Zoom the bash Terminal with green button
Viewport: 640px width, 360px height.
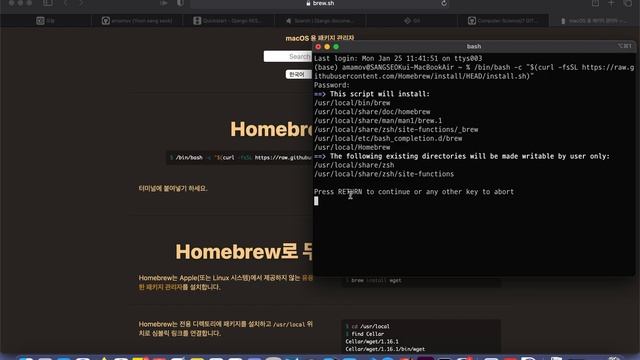click(x=336, y=47)
